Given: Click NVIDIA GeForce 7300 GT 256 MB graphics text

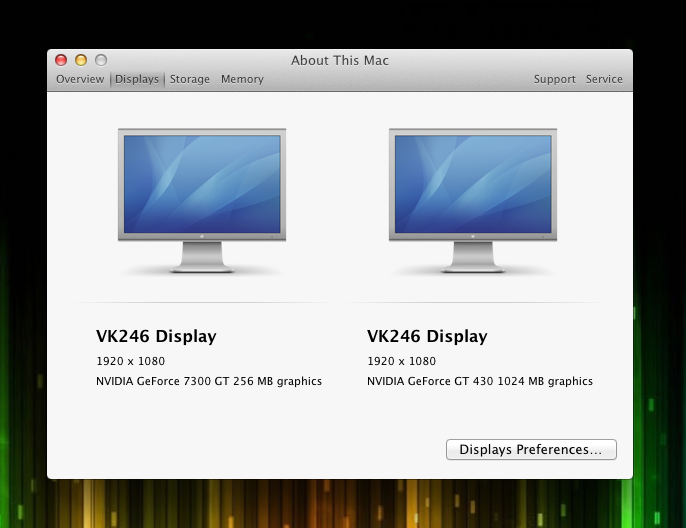Looking at the screenshot, I should pyautogui.click(x=209, y=381).
